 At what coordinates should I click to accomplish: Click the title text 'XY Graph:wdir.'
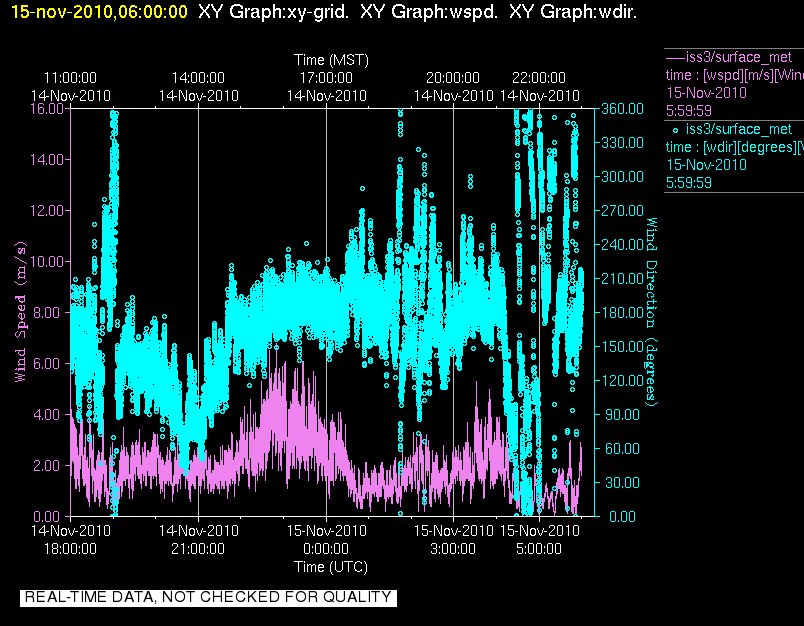click(x=573, y=11)
